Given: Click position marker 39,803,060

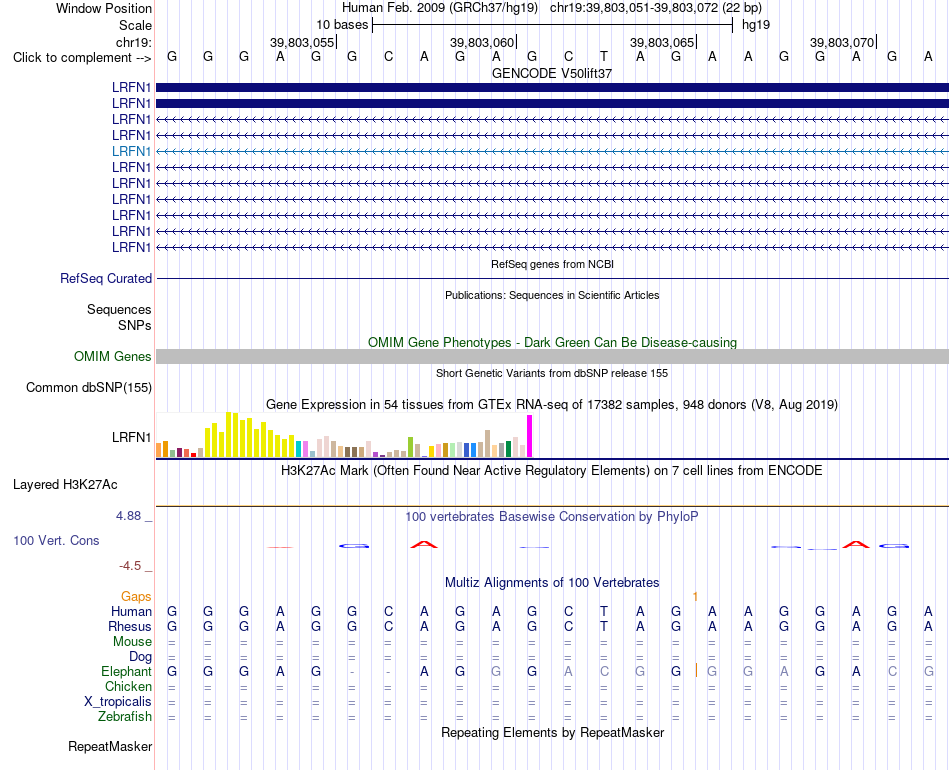Looking at the screenshot, I should point(483,42).
